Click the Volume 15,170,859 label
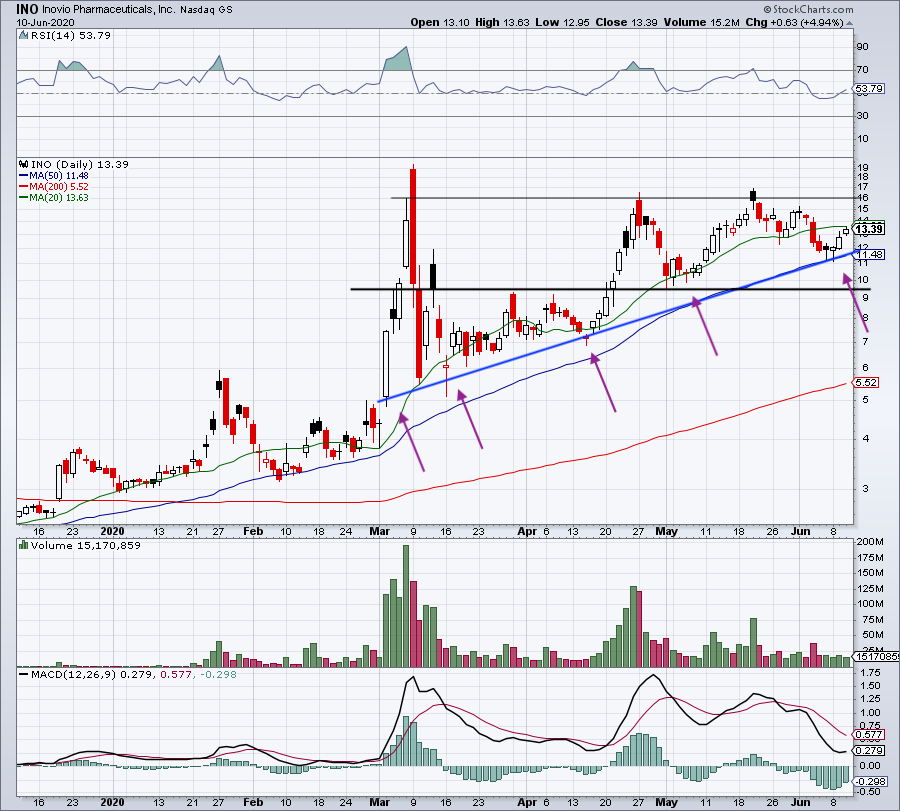The height and width of the screenshot is (811, 900). [x=86, y=546]
